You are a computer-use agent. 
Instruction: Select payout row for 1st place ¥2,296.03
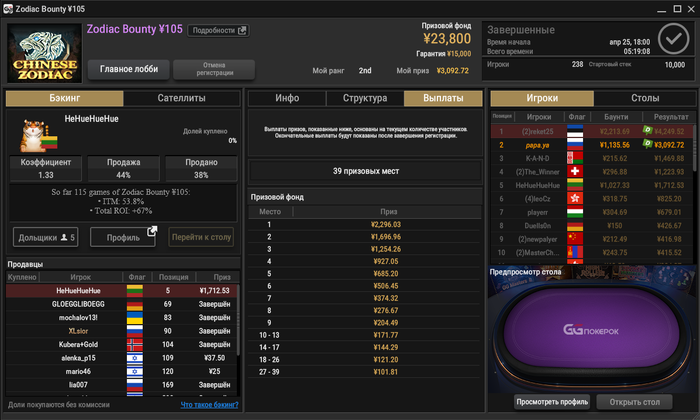point(364,225)
